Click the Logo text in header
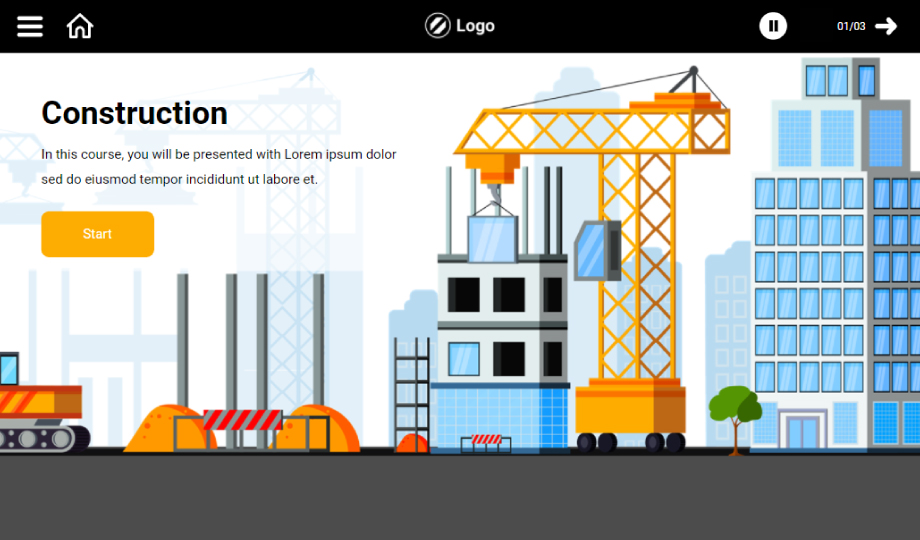 475,26
